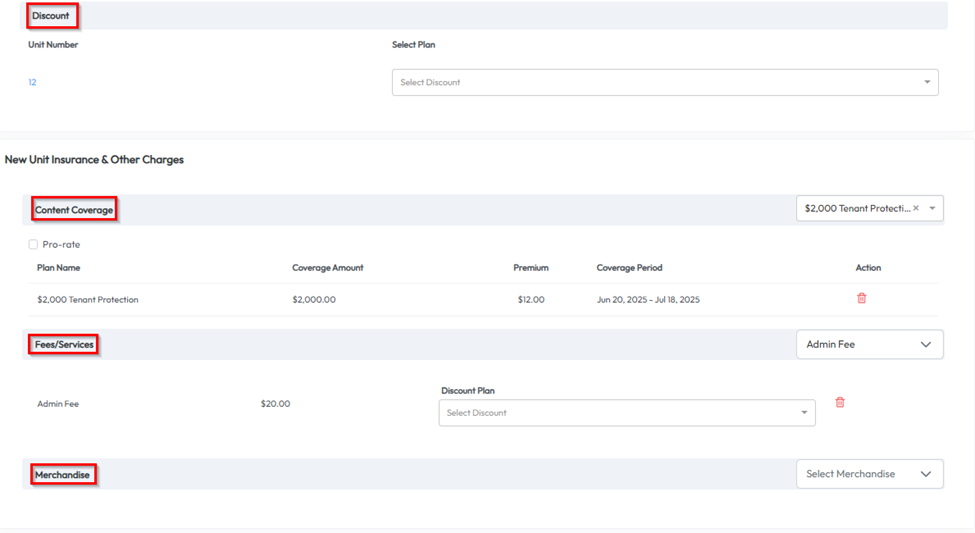Open unit number 12 link
Viewport: 975px width, 533px height.
(x=32, y=82)
